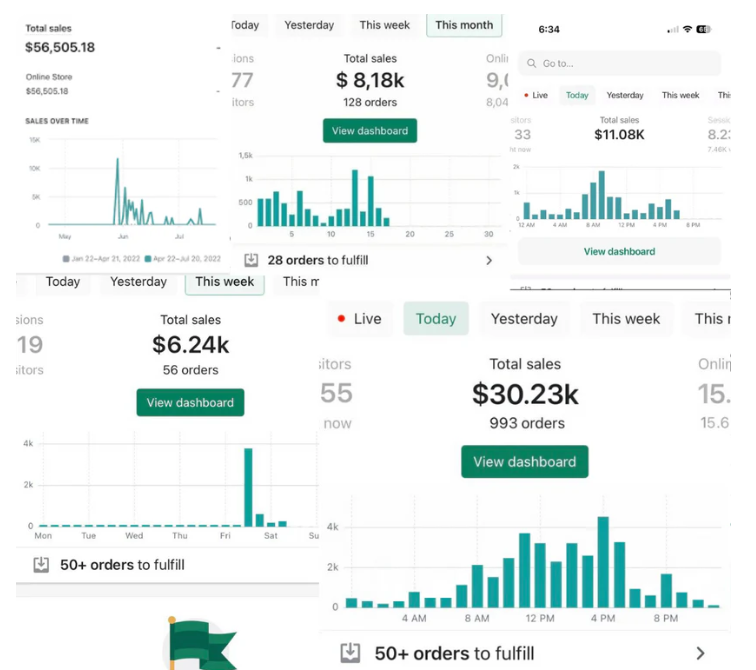The height and width of the screenshot is (670, 756).
Task: Open View dashboard link in the $11.08K phone panel
Action: pos(620,252)
